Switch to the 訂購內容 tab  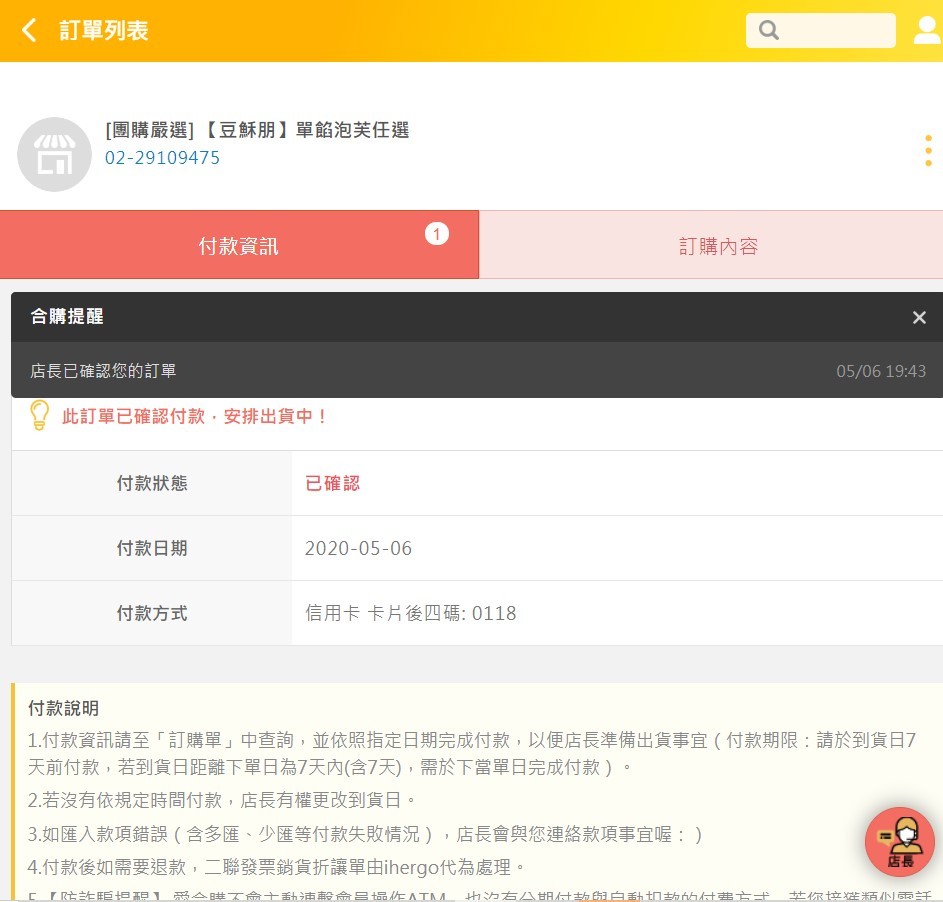(711, 245)
